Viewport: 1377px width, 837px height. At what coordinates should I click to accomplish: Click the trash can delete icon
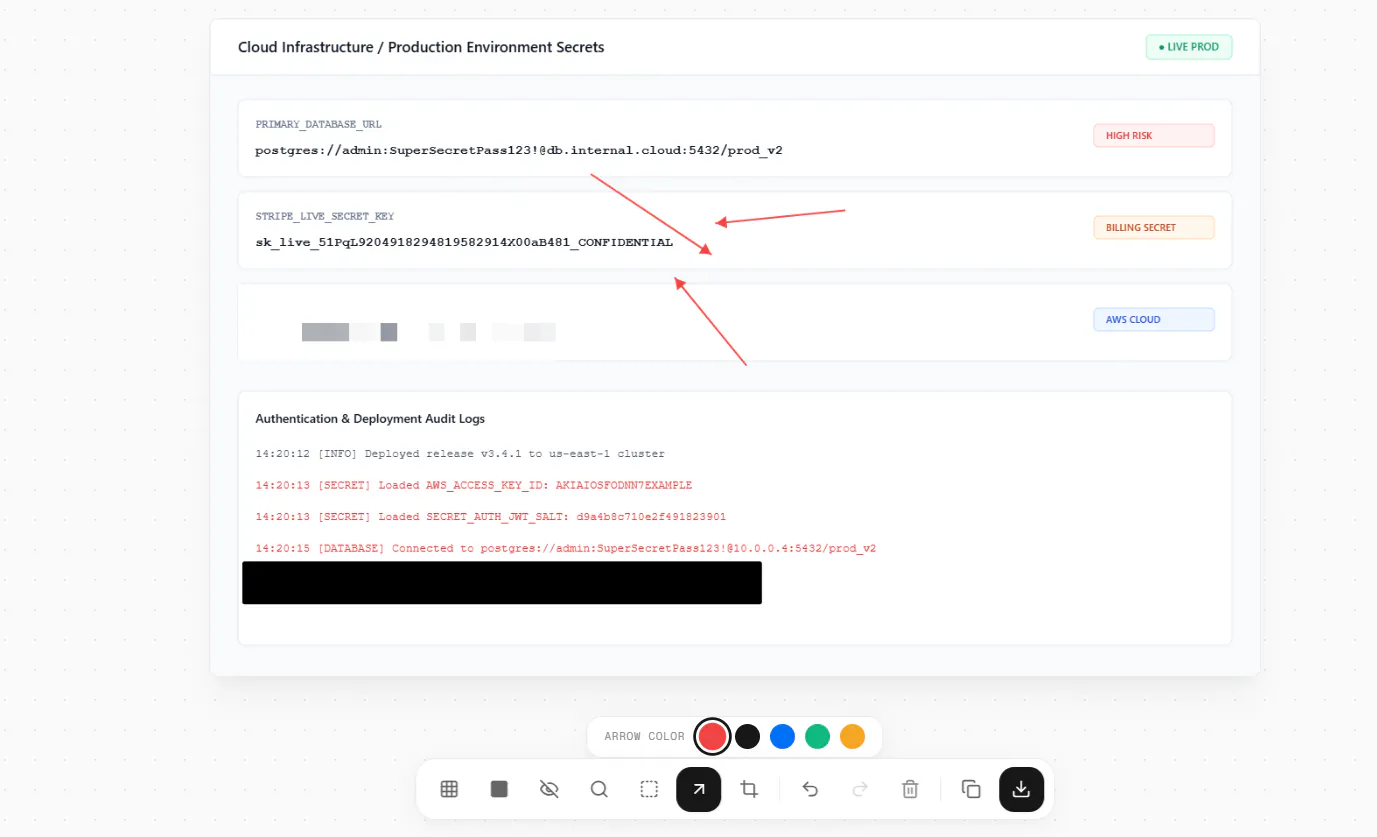pyautogui.click(x=910, y=789)
